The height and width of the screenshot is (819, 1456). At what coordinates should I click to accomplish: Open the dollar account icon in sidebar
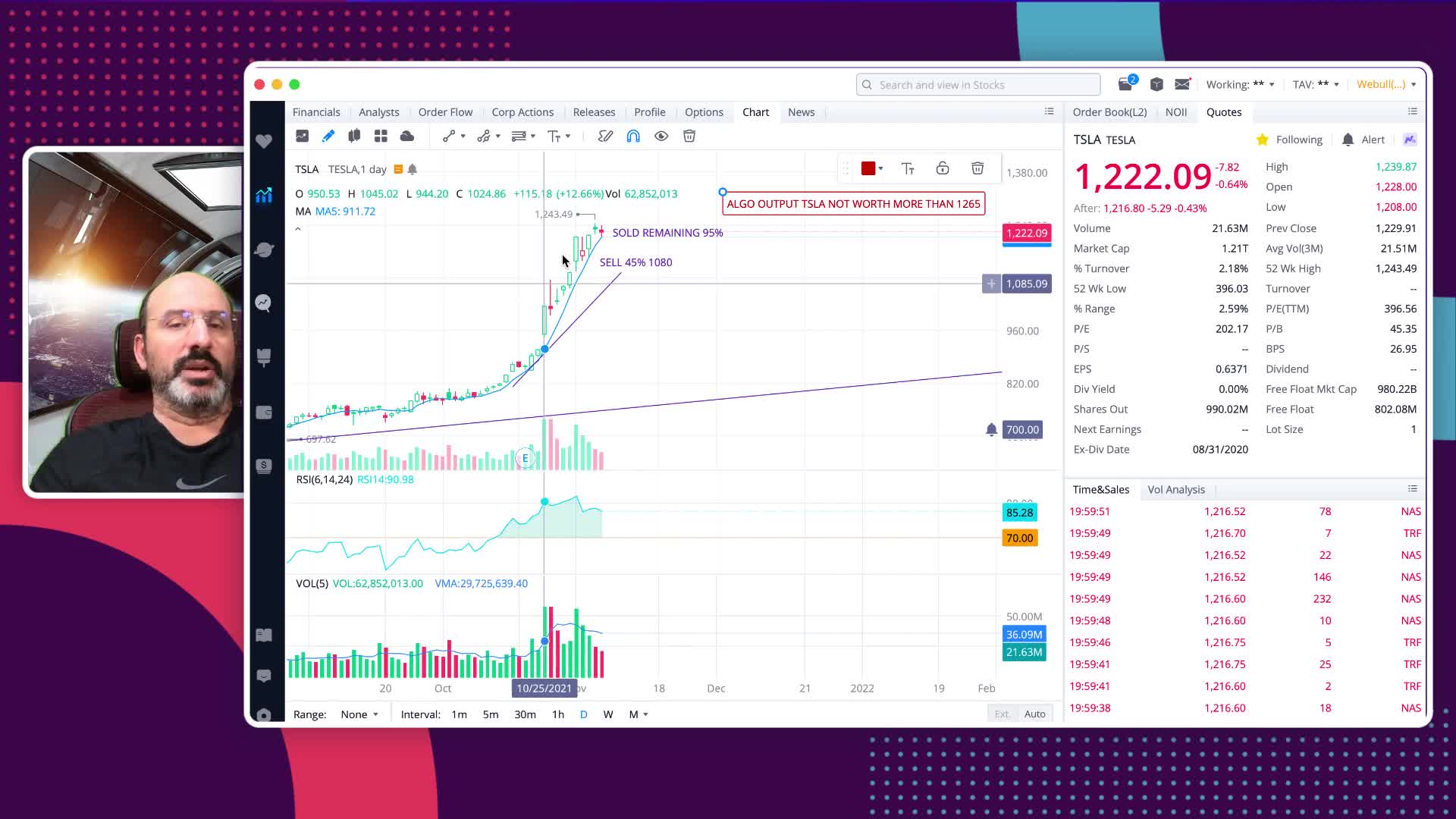click(x=264, y=466)
